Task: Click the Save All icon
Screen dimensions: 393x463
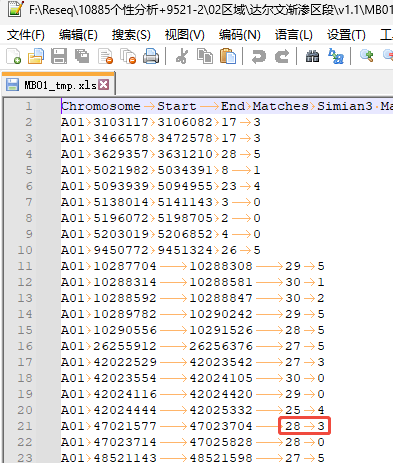Action: tap(82, 56)
